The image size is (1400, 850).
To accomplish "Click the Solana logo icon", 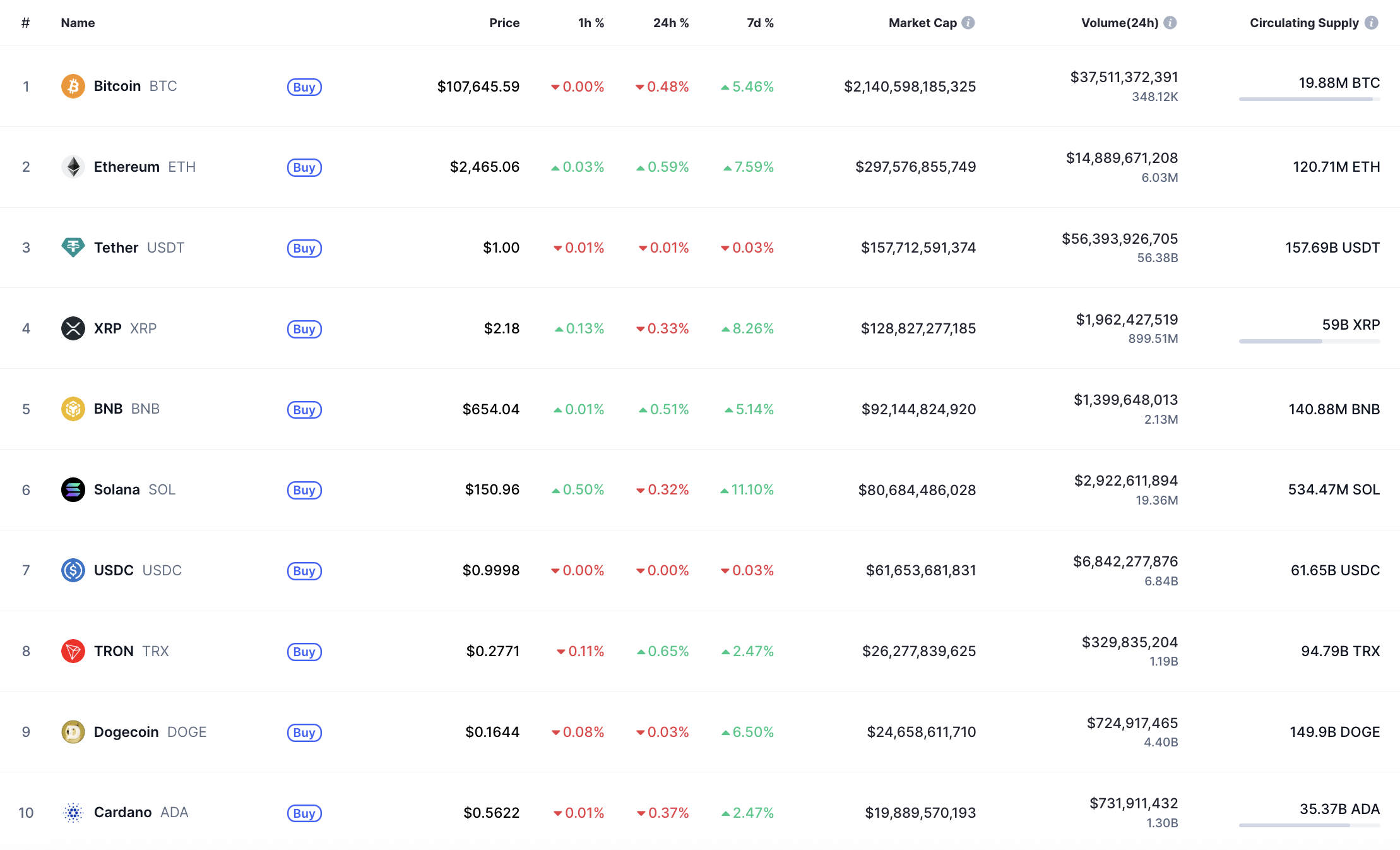I will click(x=73, y=489).
